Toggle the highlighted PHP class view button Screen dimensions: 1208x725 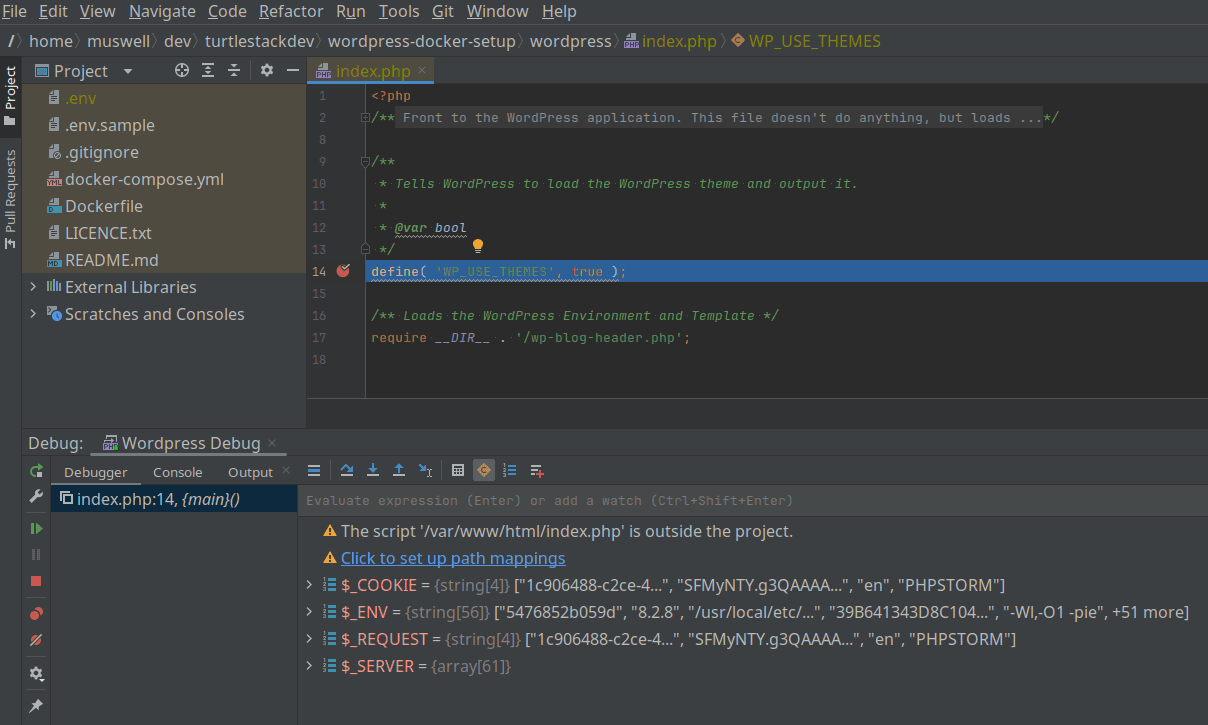tap(484, 470)
